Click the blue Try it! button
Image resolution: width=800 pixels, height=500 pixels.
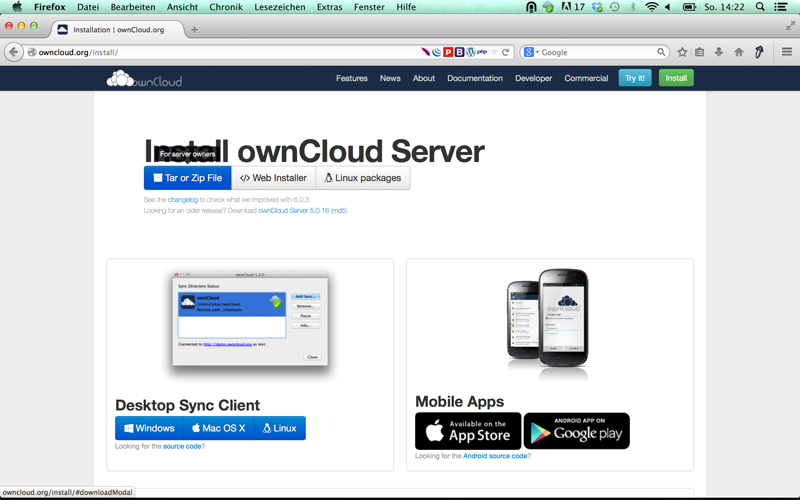coord(635,78)
